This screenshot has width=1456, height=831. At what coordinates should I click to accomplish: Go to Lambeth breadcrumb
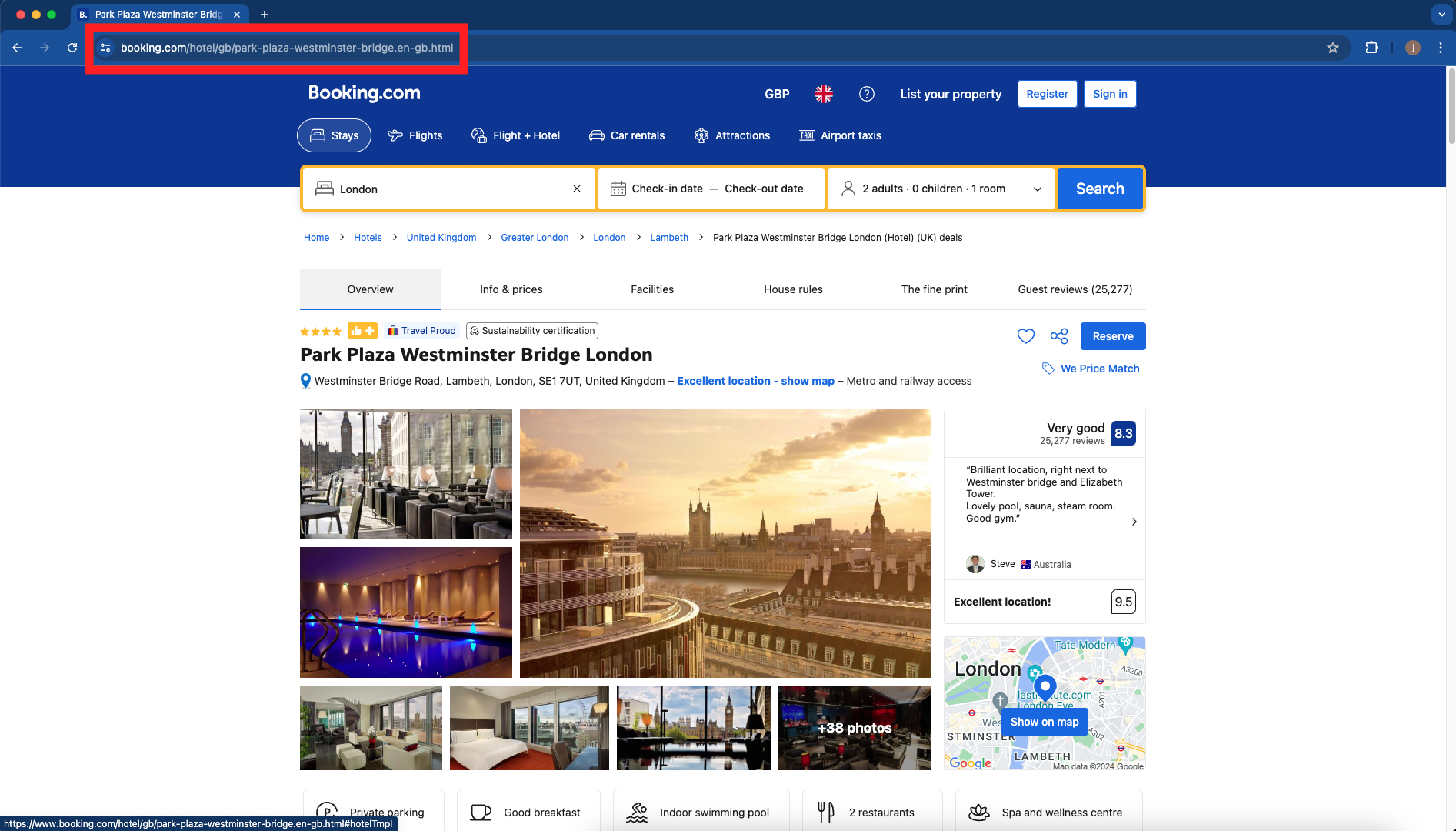coord(669,238)
